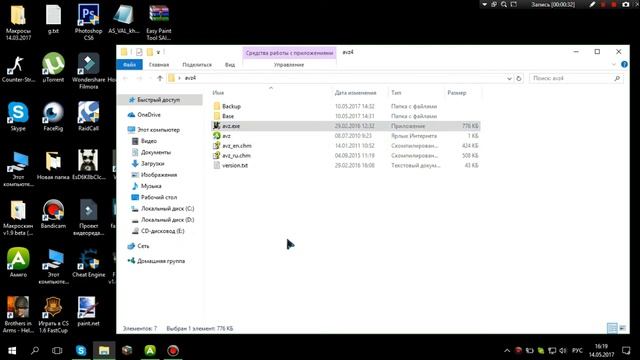Open Task View from the taskbar
This screenshot has height=360, width=640.
point(57,350)
